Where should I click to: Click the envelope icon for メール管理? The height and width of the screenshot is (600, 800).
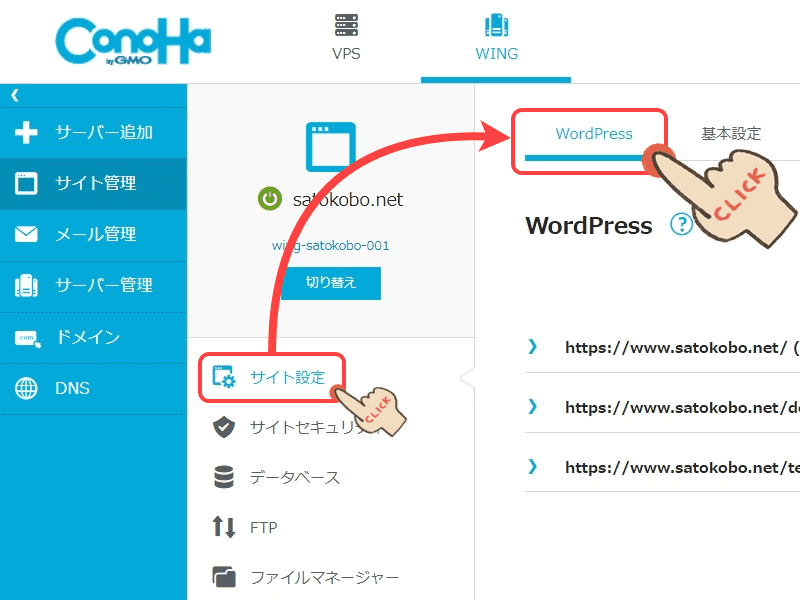pos(26,234)
